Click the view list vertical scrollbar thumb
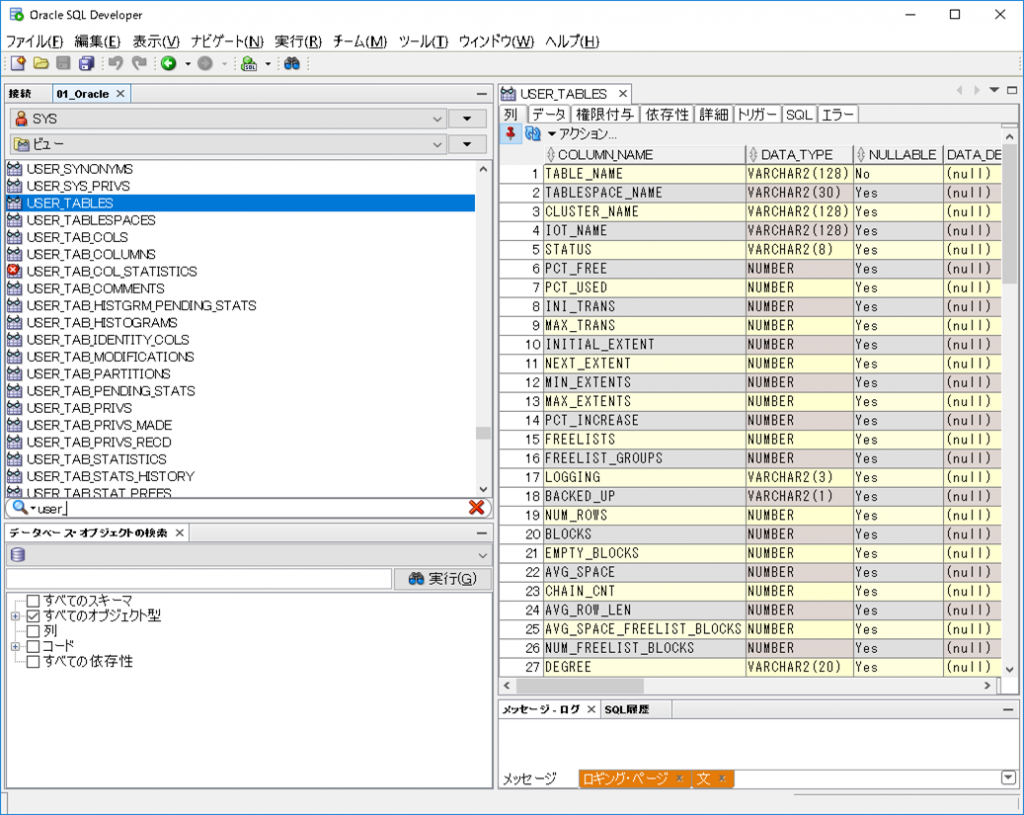The height and width of the screenshot is (815, 1024). [483, 433]
